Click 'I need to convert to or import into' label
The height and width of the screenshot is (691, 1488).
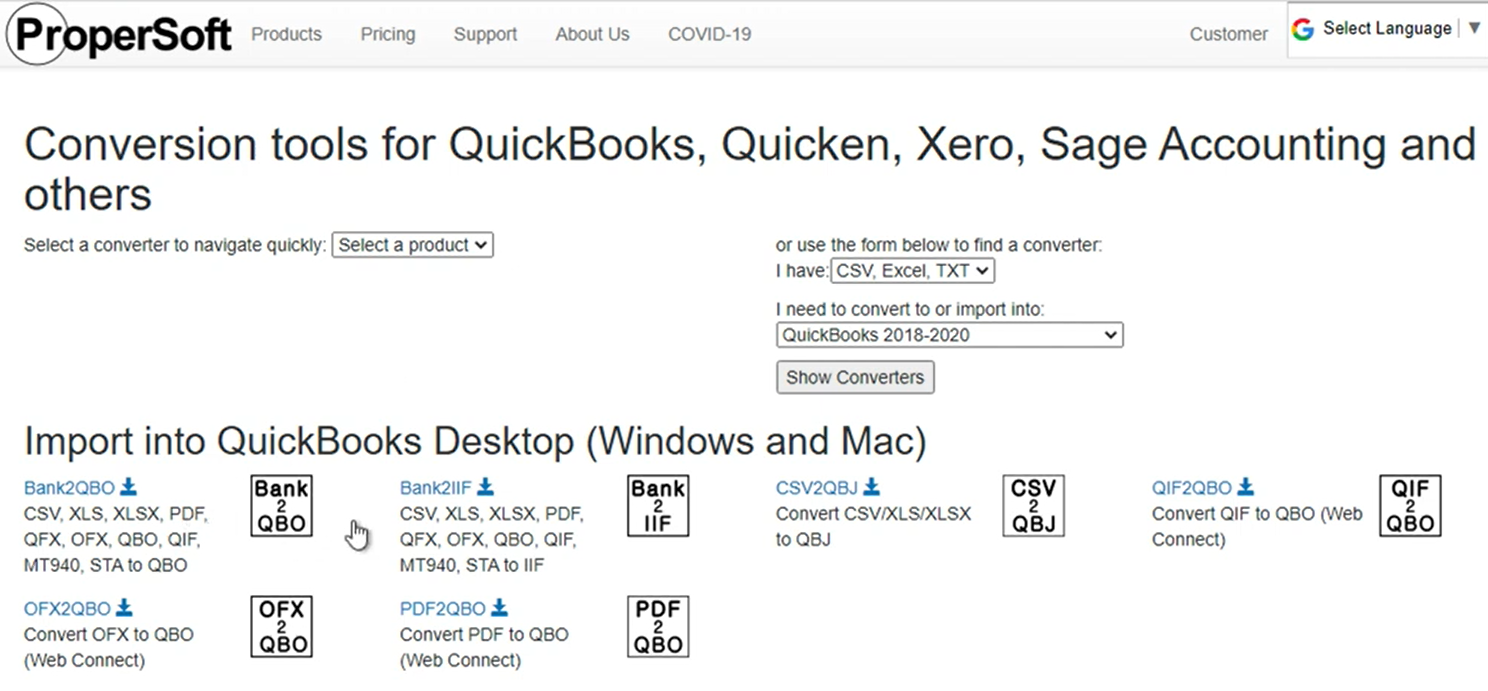point(910,310)
